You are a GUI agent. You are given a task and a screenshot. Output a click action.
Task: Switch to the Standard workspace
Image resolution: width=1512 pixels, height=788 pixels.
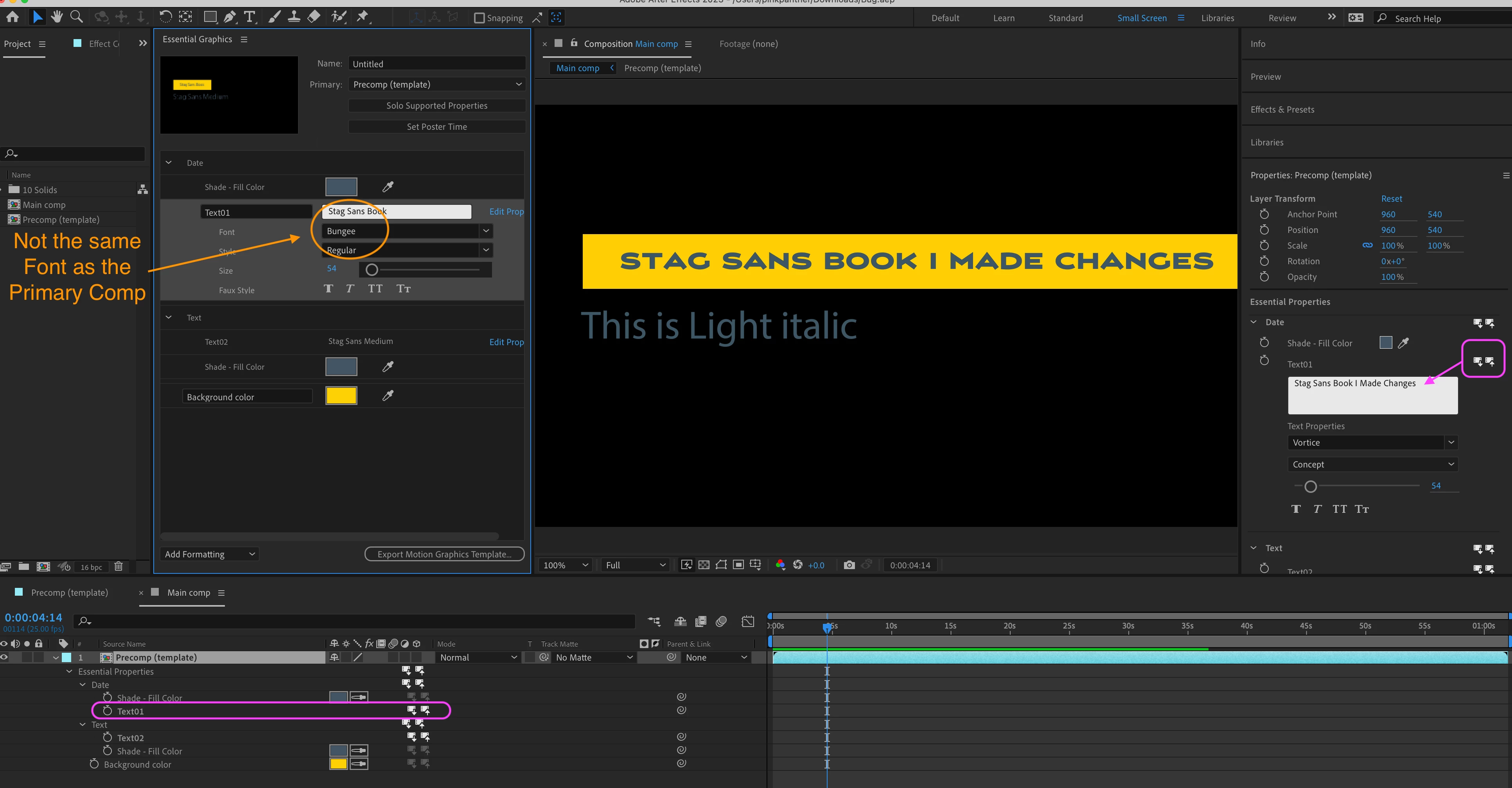(x=1065, y=18)
